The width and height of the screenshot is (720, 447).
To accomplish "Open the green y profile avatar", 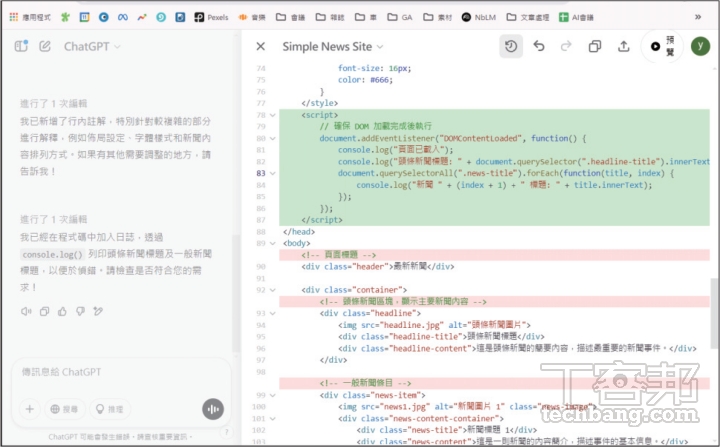I will coord(700,46).
